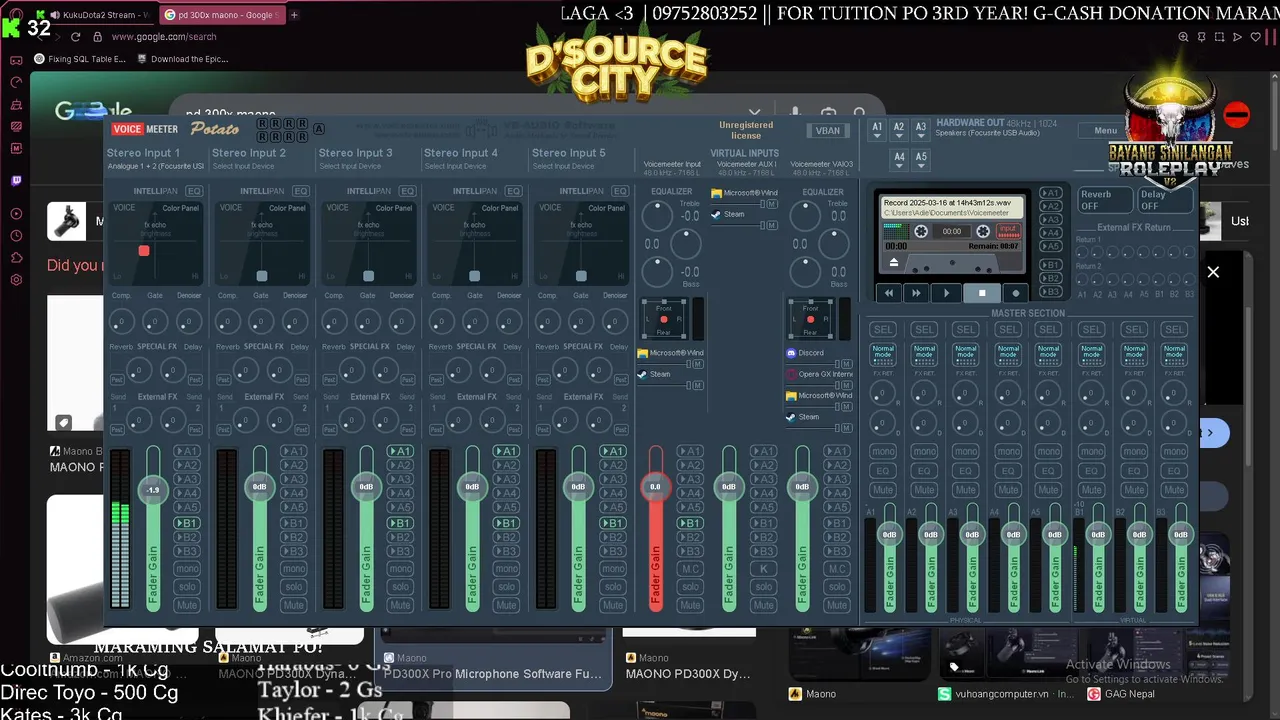Open hardware out A3 device dropdown
Image resolution: width=1280 pixels, height=720 pixels.
(x=921, y=128)
